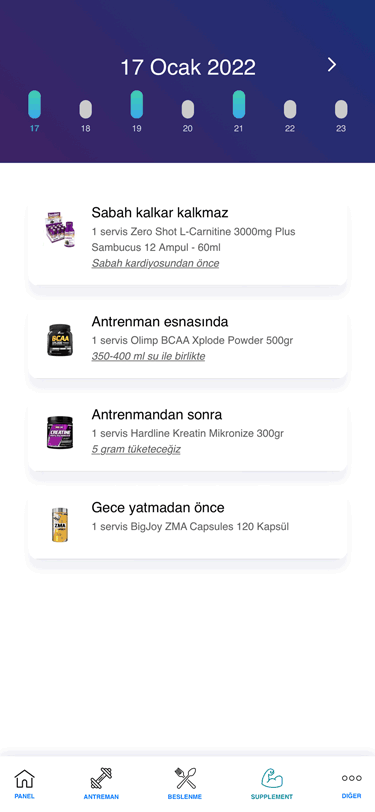
Task: Select the day 21 pill marker
Action: 239,104
